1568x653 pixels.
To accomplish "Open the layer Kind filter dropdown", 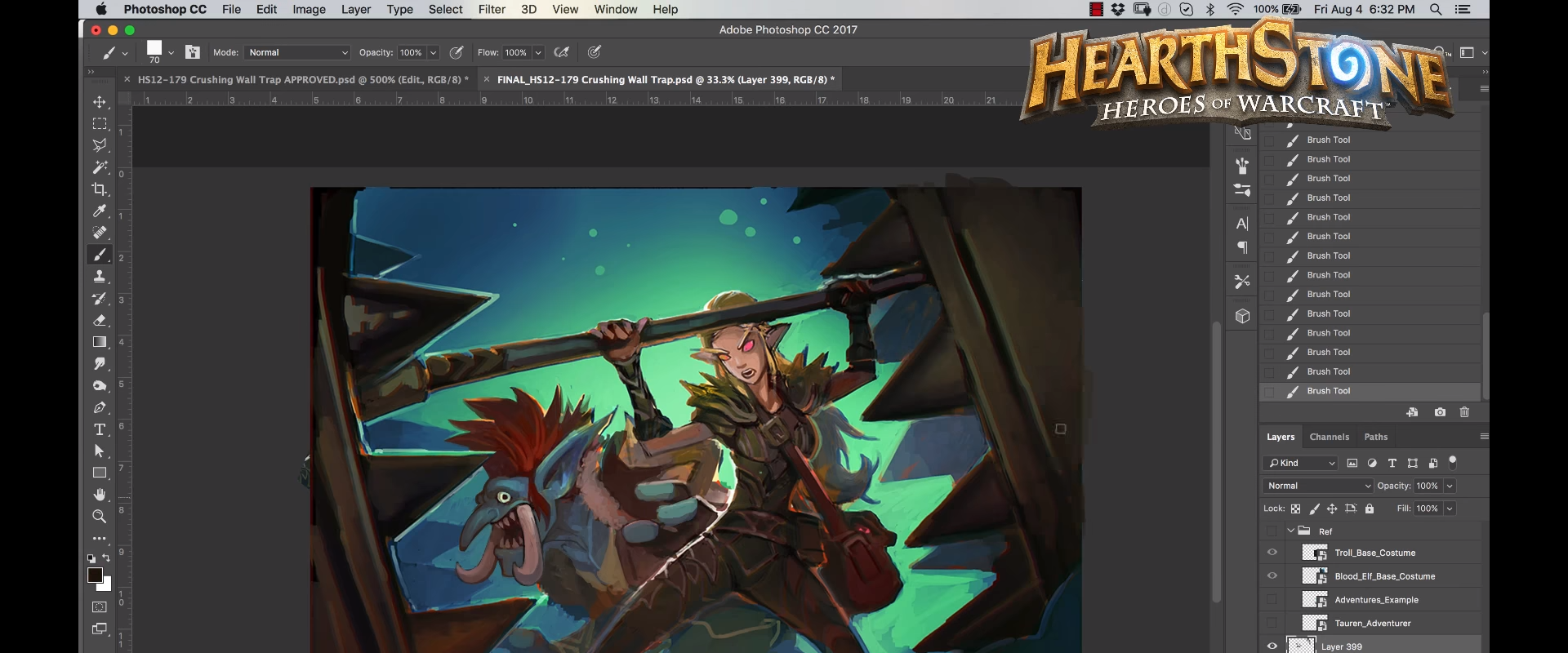I will coord(1300,463).
